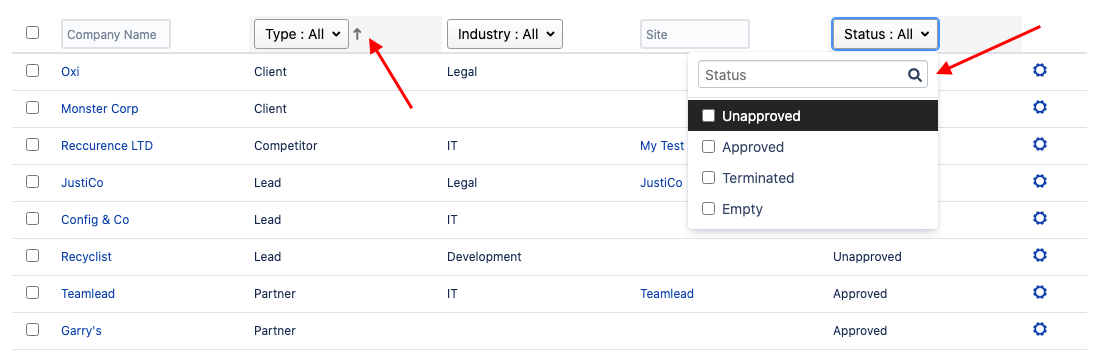Expand the Industry : All dropdown
The image size is (1106, 360).
pos(505,34)
